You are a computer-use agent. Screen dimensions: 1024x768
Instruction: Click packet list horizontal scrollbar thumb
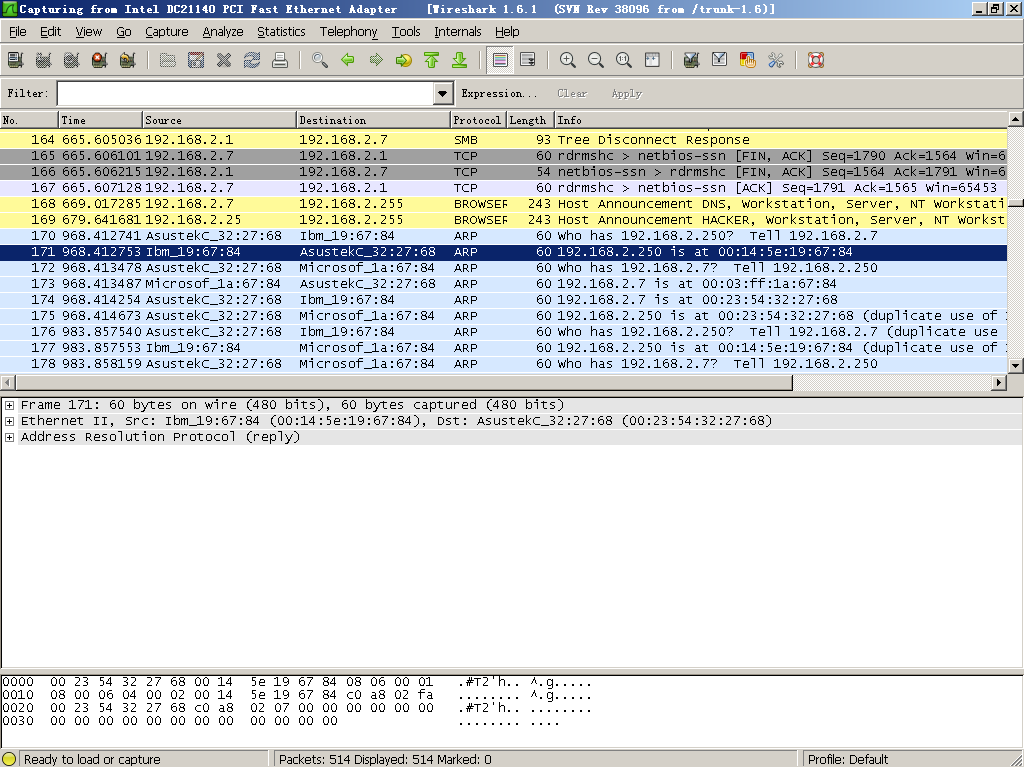click(404, 382)
